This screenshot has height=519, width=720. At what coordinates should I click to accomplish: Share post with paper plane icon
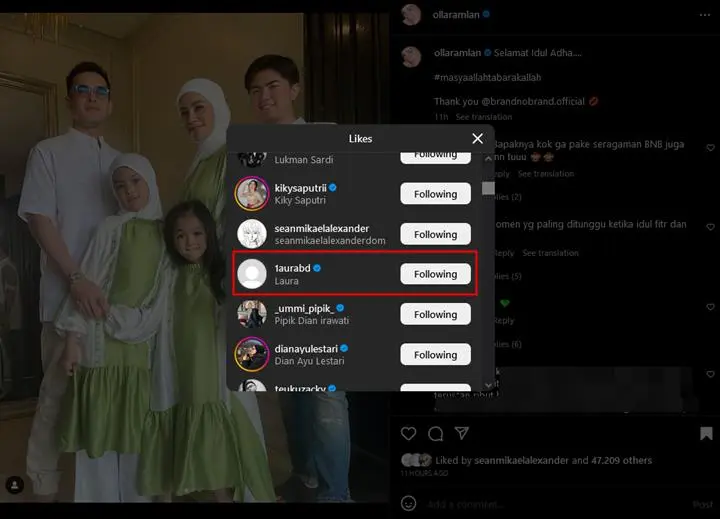pos(461,433)
